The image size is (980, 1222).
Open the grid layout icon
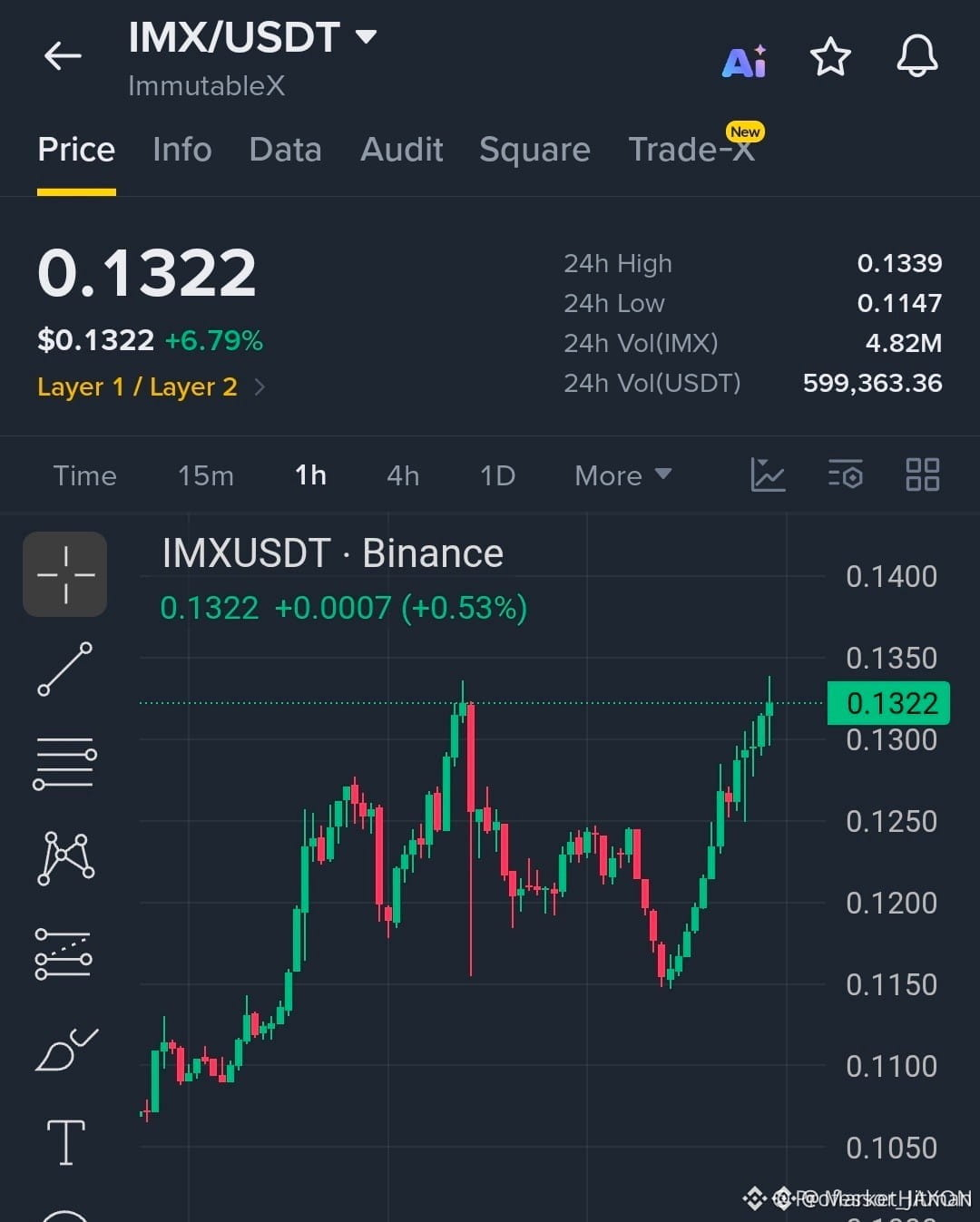click(923, 474)
